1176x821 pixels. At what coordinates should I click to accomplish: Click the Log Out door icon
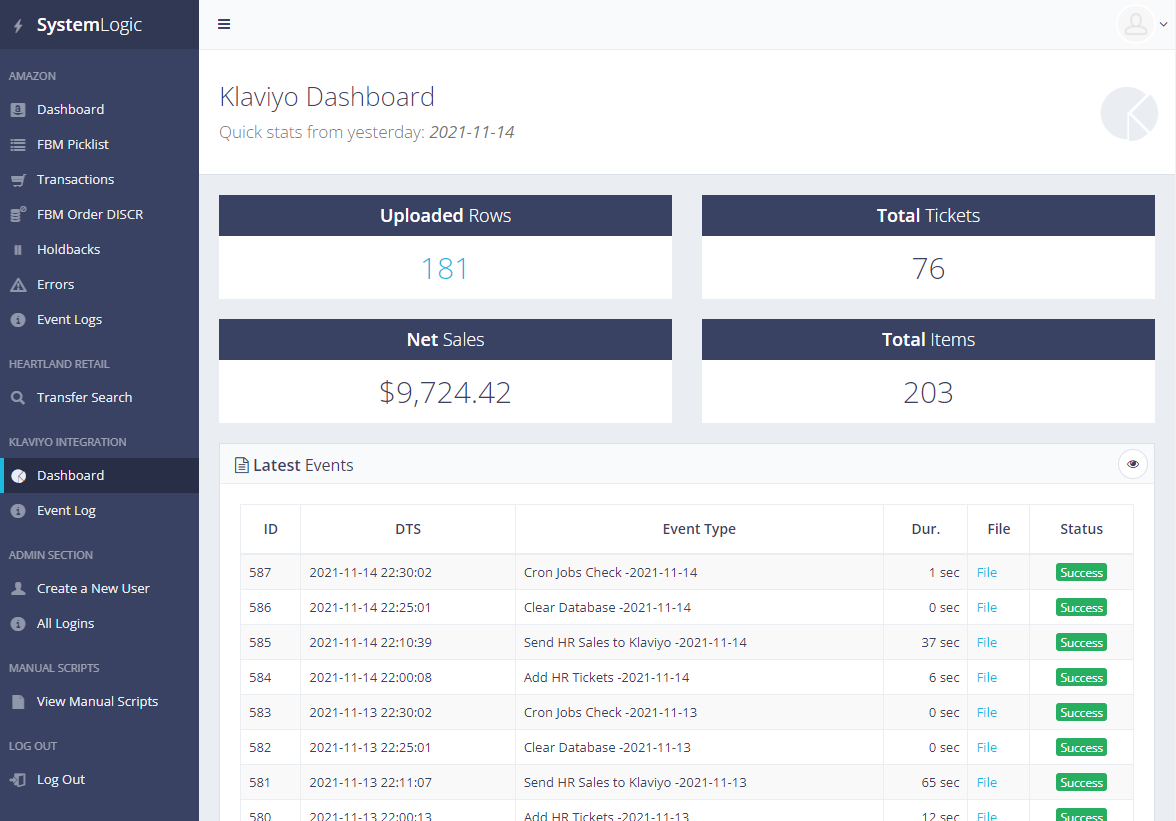[18, 780]
